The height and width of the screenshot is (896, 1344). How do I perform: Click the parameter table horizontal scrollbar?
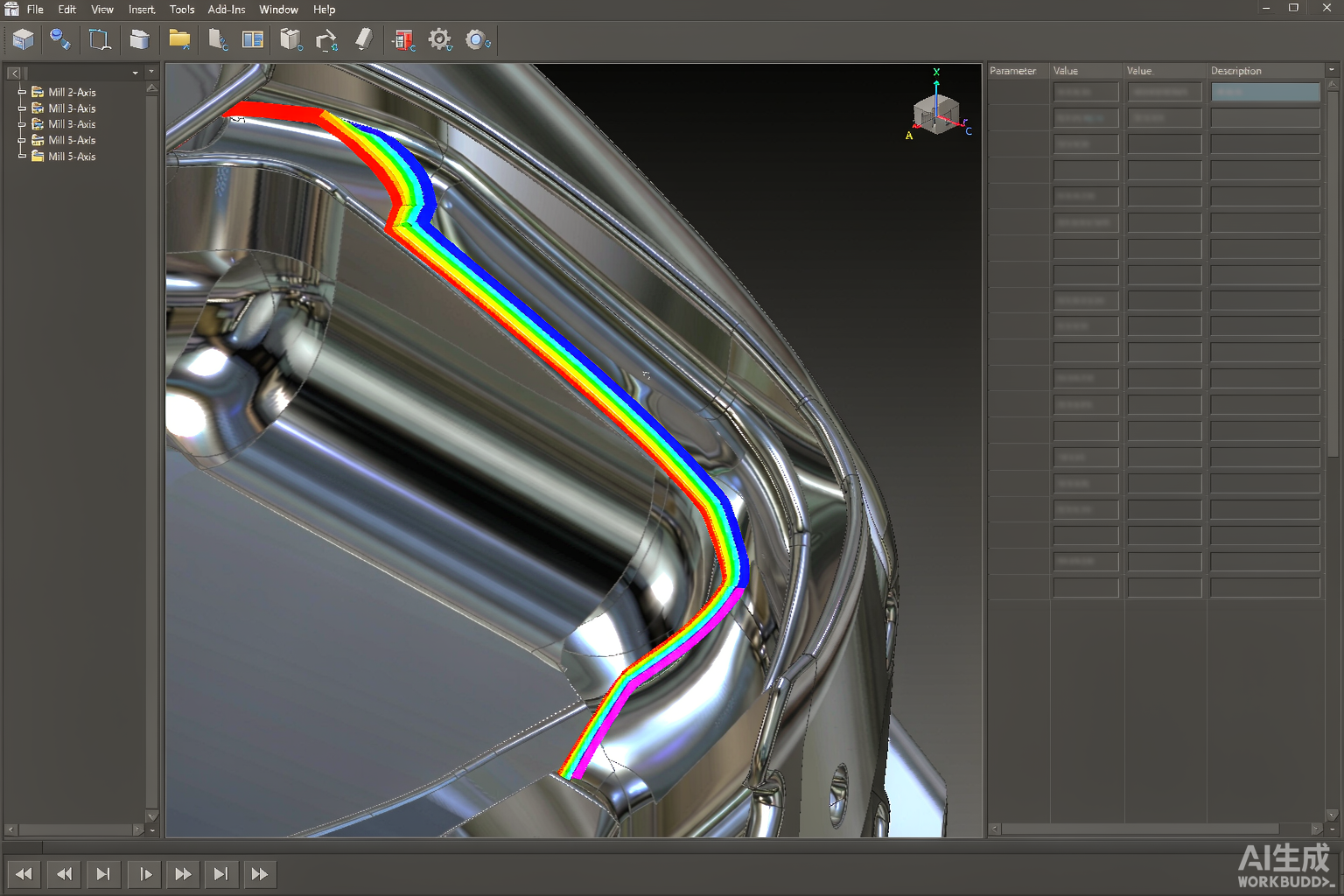pyautogui.click(x=1155, y=829)
